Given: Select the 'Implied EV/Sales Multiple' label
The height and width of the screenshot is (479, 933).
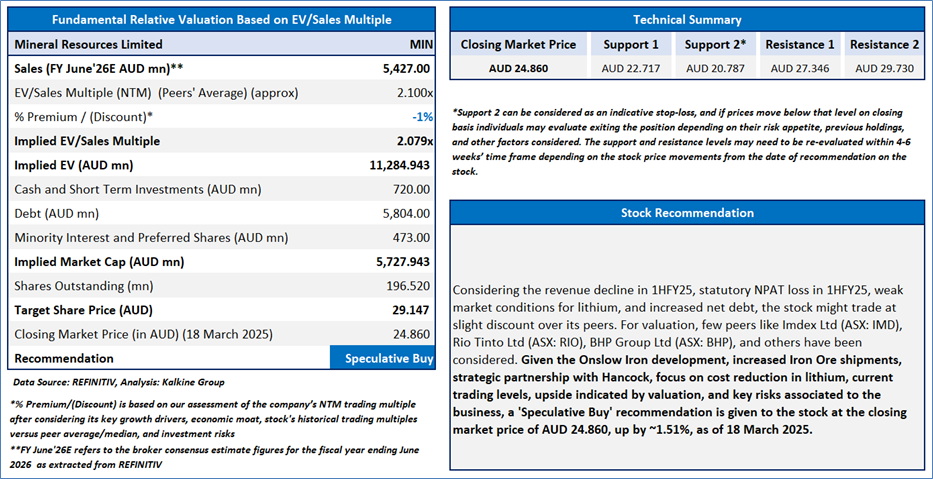Looking at the screenshot, I should [x=86, y=141].
